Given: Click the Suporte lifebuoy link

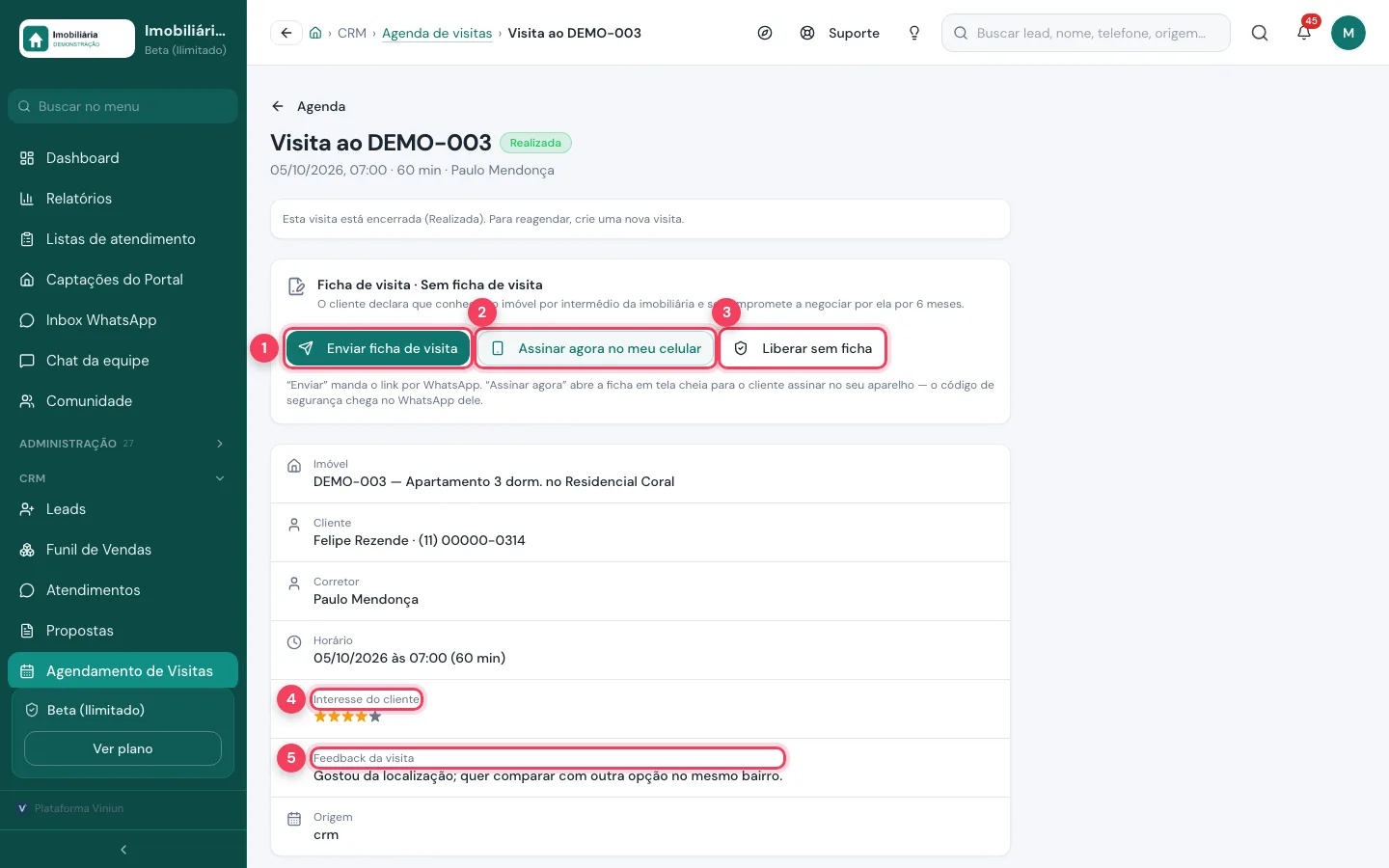Looking at the screenshot, I should (840, 33).
